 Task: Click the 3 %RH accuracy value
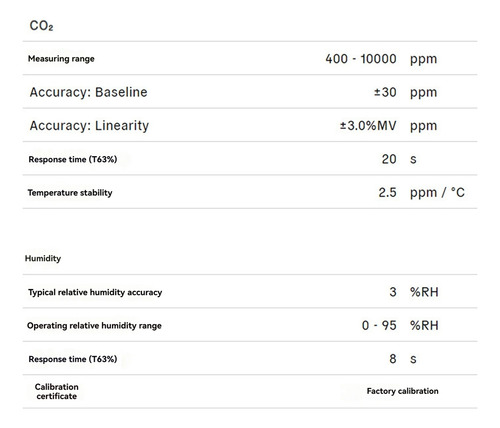click(393, 292)
